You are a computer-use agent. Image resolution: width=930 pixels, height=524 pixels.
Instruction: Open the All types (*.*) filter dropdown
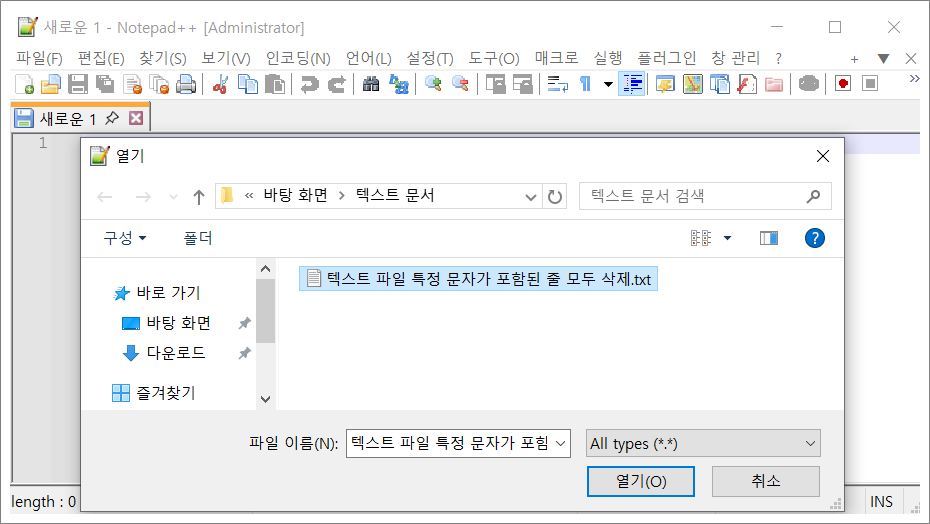click(703, 444)
